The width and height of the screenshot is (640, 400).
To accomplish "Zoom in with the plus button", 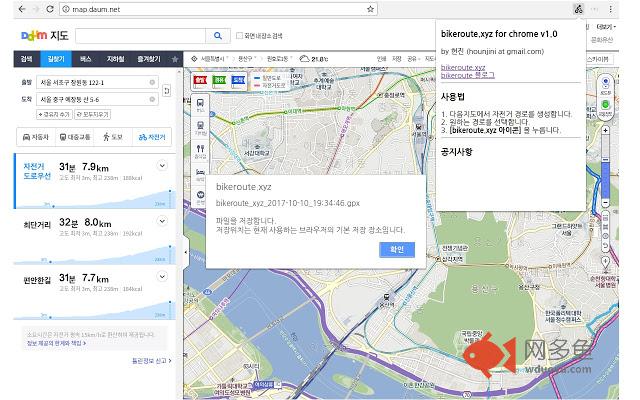I will 605,131.
